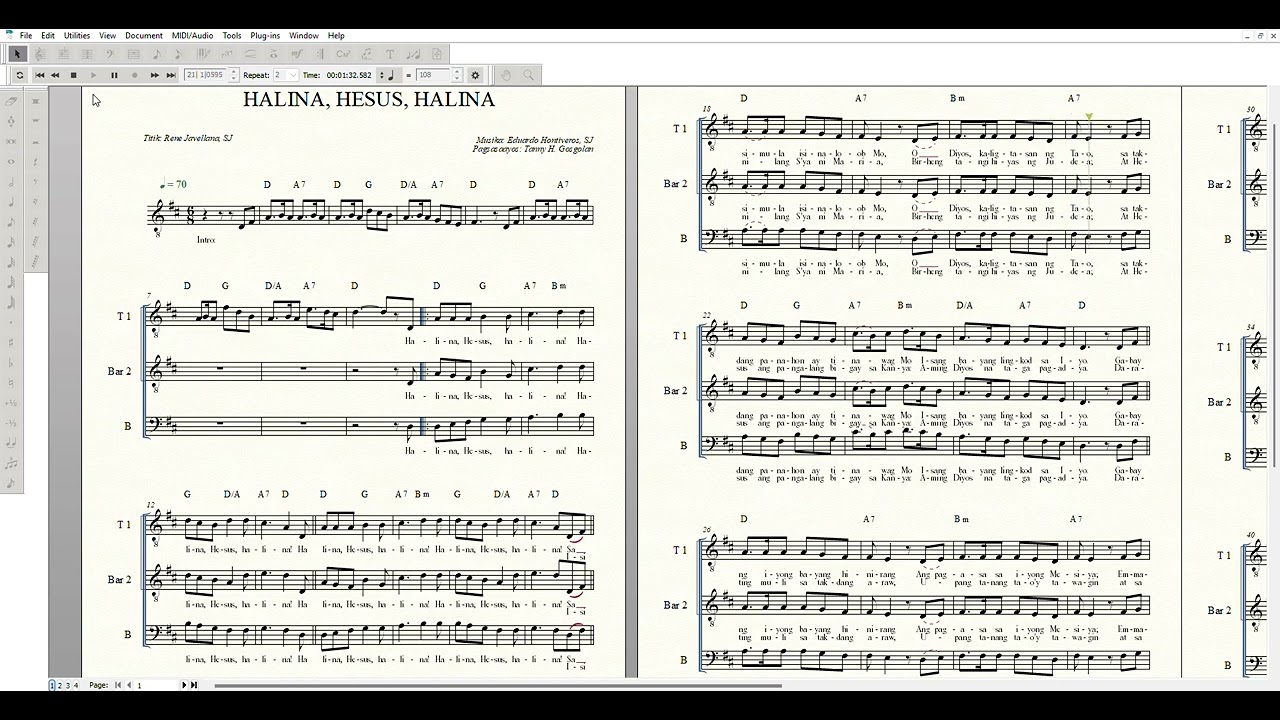The height and width of the screenshot is (720, 1280).
Task: Open the Plug-ins menu
Action: point(265,35)
